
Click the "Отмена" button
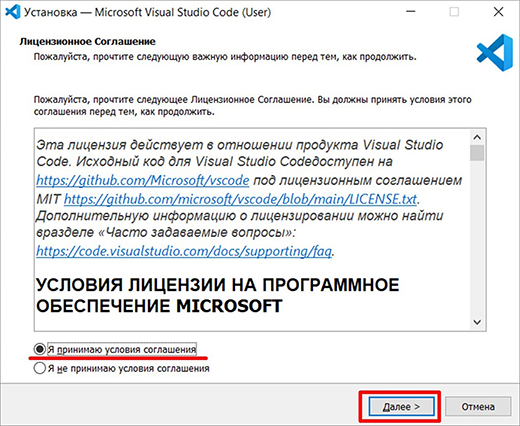(x=478, y=406)
